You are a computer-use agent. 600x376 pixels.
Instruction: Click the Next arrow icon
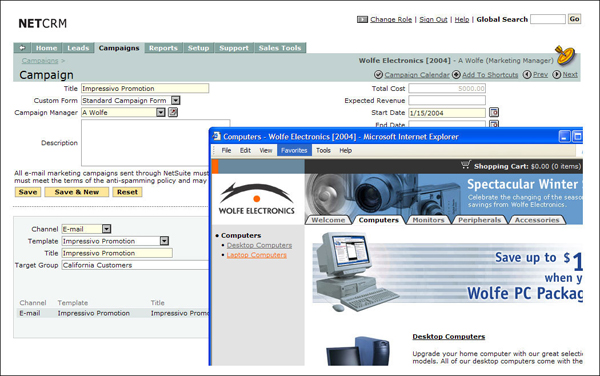point(557,74)
